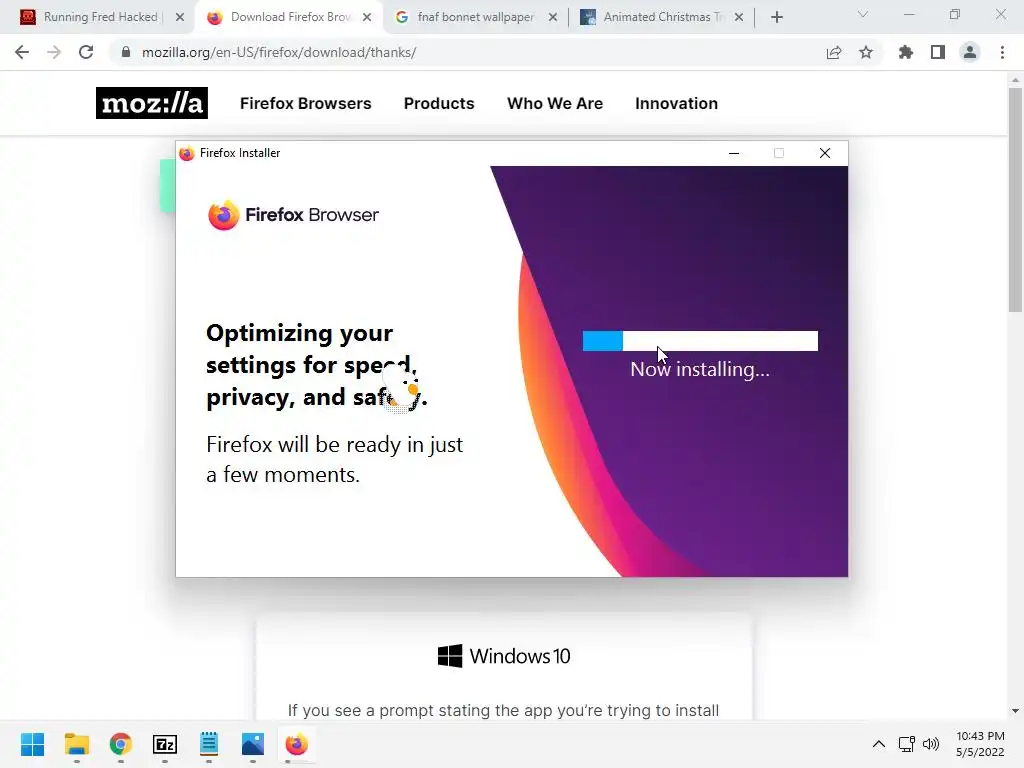This screenshot has width=1024, height=768.
Task: Close the Download Firefox tab
Action: click(x=367, y=17)
